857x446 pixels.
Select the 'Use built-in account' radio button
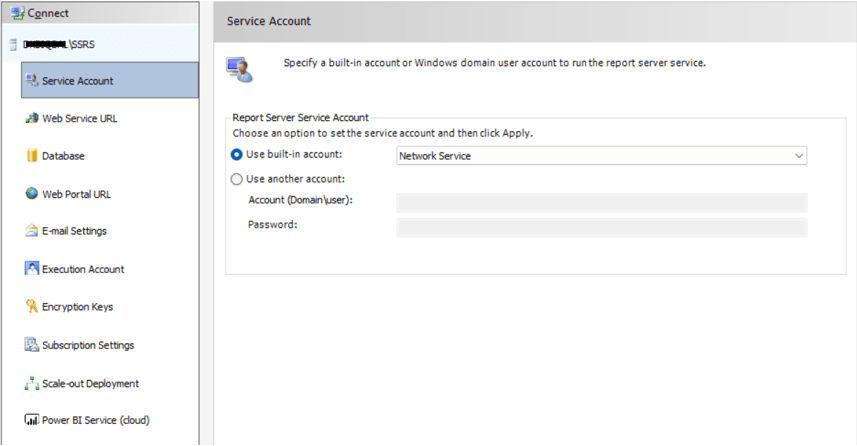coord(237,155)
